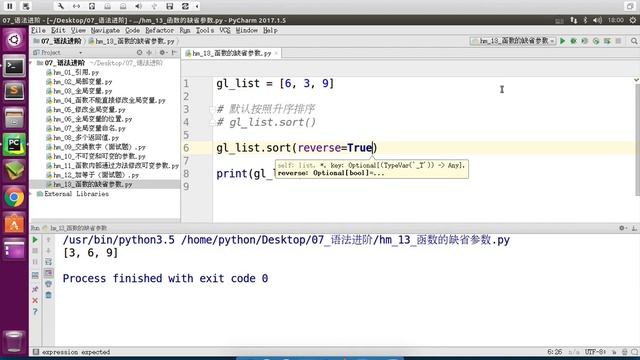Screen dimensions: 640x360
Task: Click the stop process icon in Run panel
Action: point(35,251)
